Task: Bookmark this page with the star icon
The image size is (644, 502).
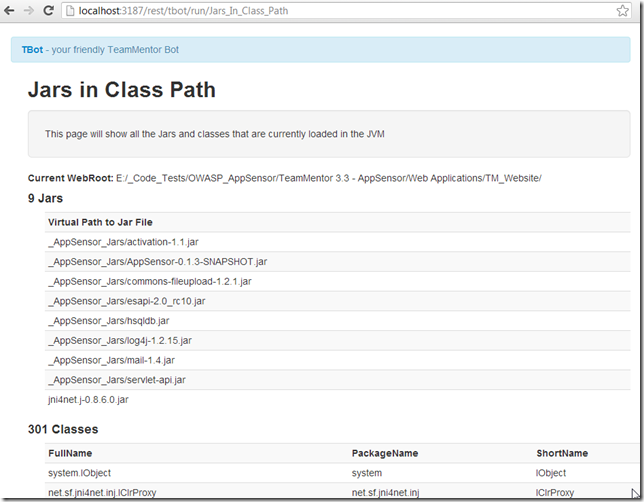Action: point(619,10)
